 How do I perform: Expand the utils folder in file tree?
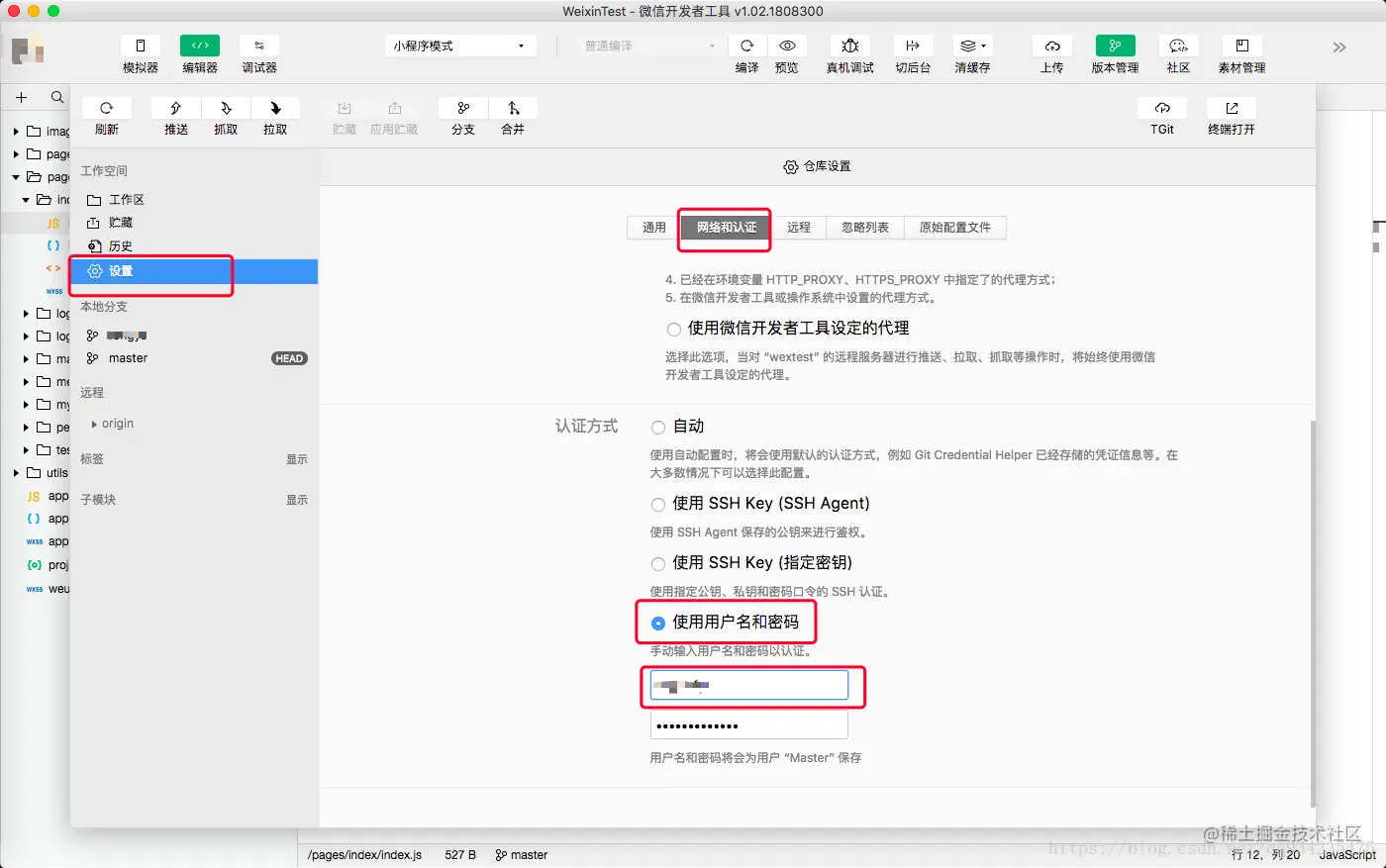pos(16,473)
